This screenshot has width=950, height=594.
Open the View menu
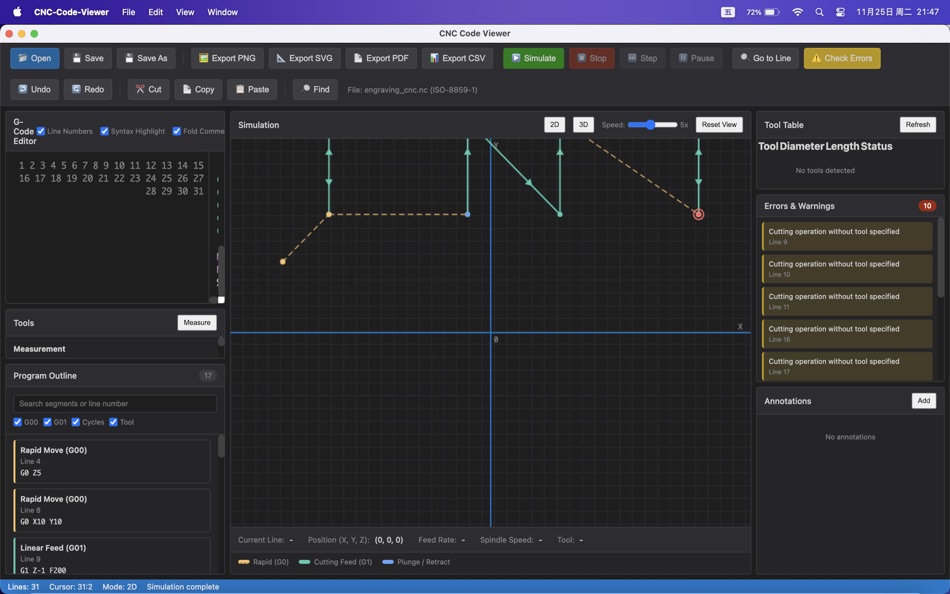click(185, 12)
